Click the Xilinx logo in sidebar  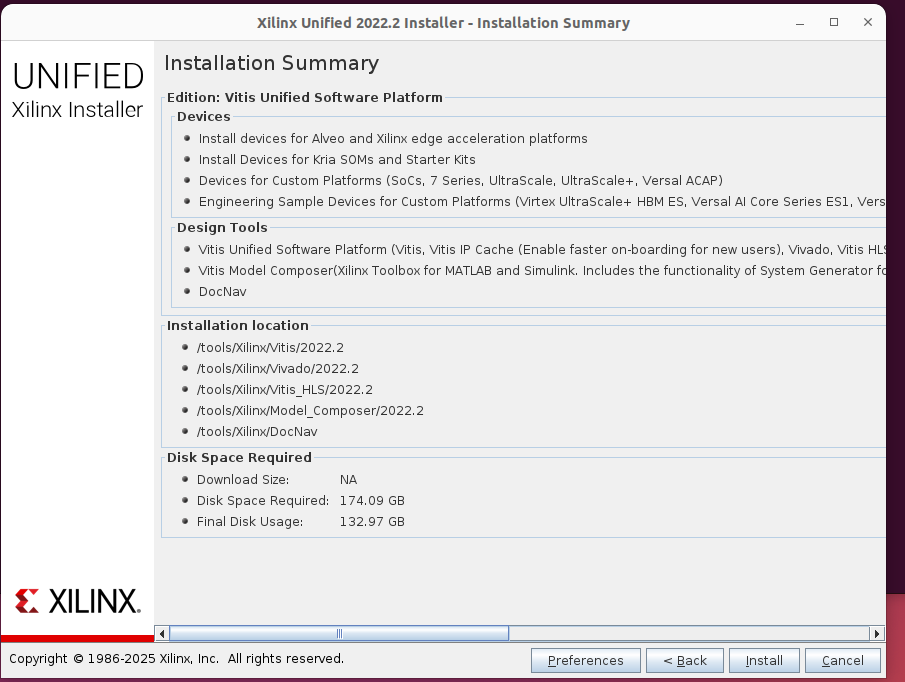(77, 601)
